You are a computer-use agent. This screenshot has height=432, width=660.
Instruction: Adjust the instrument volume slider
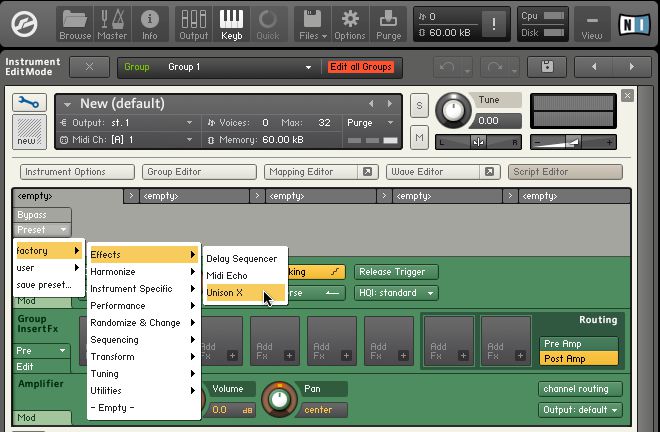click(x=573, y=142)
